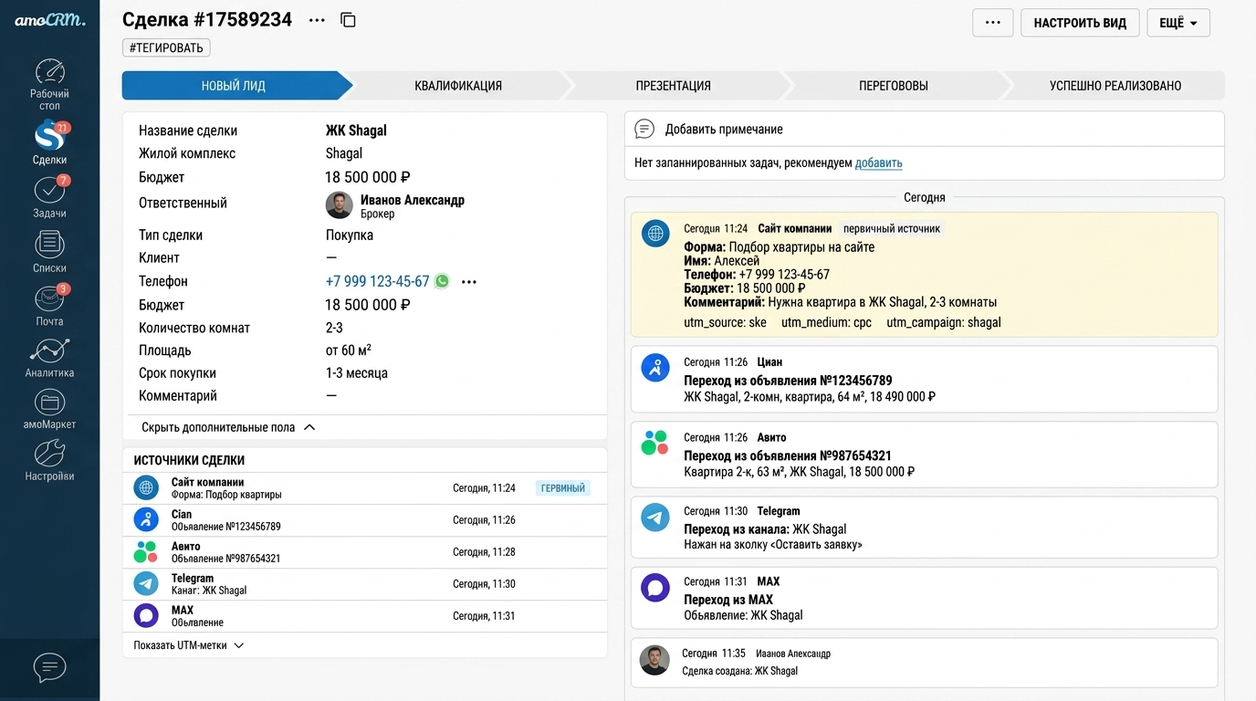Image resolution: width=1256 pixels, height=701 pixels.
Task: Click the Клиент field dash value
Action: 331,258
